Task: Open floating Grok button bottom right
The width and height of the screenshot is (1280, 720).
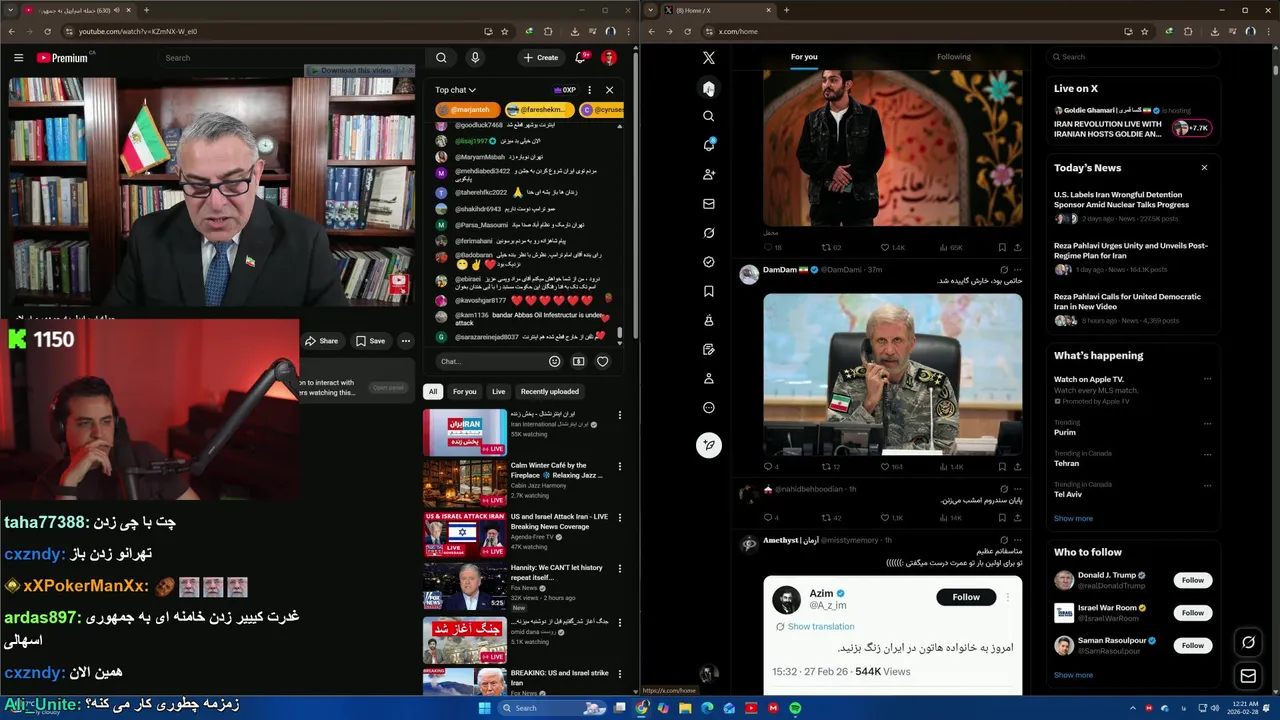Action: pyautogui.click(x=1248, y=643)
